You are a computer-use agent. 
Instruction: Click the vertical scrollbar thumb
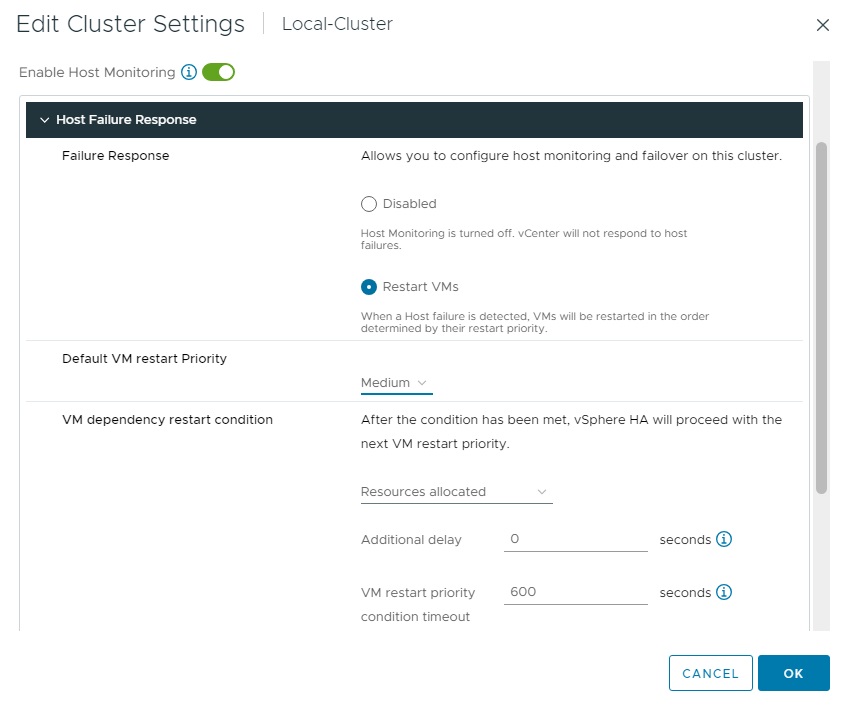(821, 317)
